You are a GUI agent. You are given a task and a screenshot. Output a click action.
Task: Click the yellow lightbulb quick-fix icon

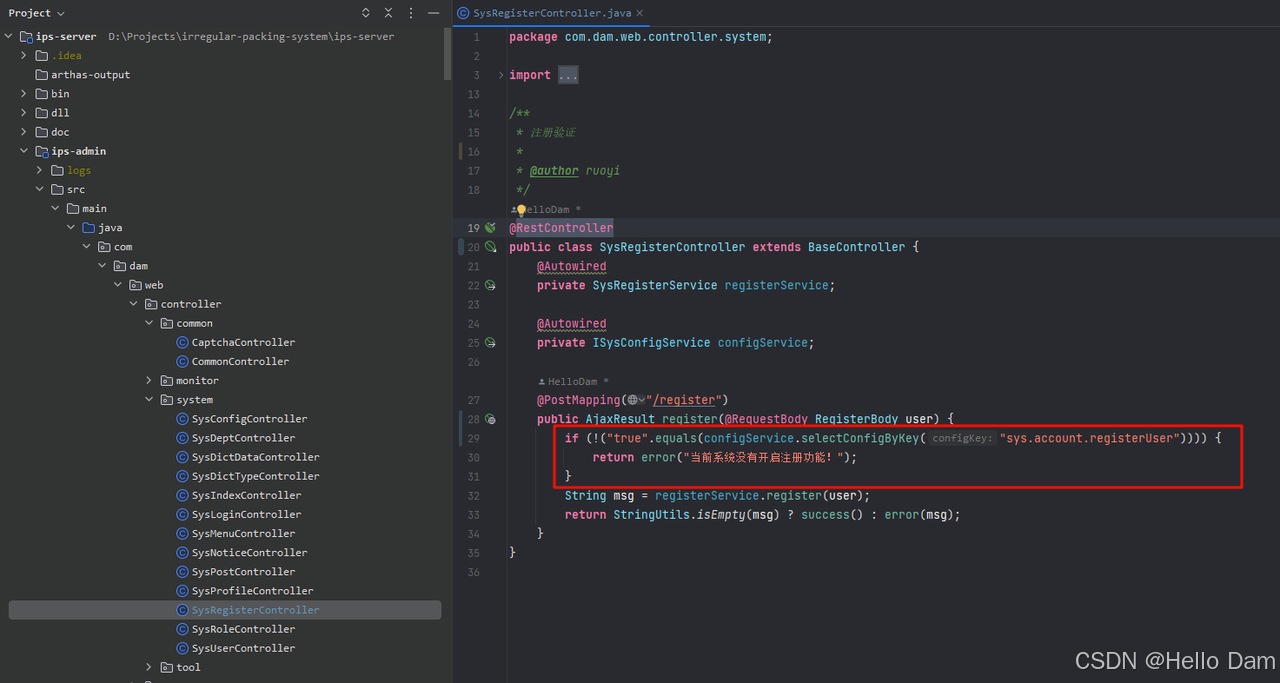pos(521,210)
